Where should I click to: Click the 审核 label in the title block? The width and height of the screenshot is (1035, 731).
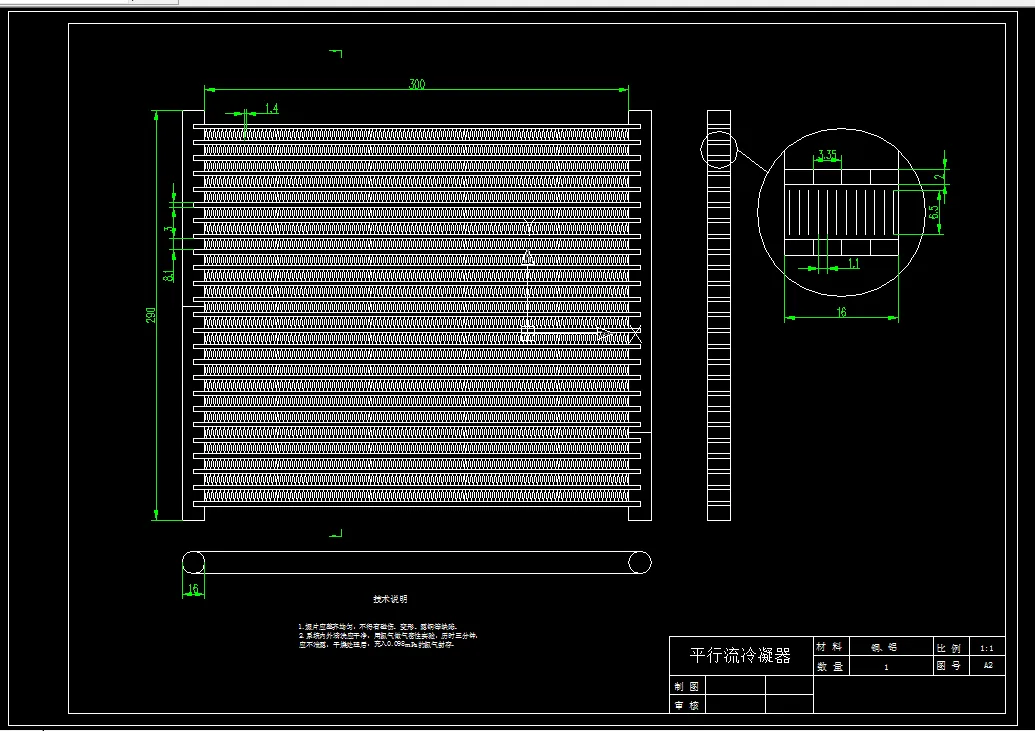686,705
